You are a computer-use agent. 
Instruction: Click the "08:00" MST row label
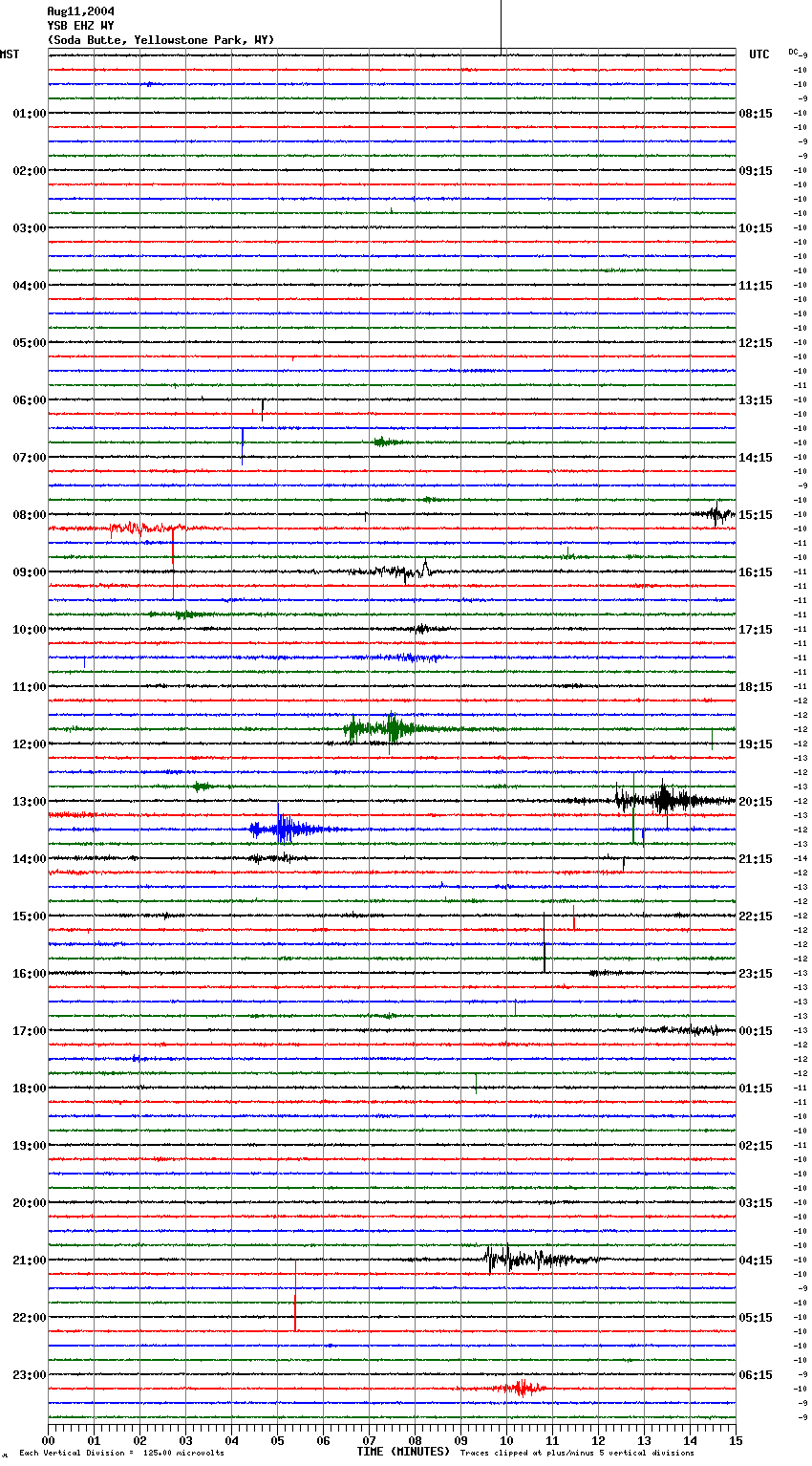click(30, 515)
